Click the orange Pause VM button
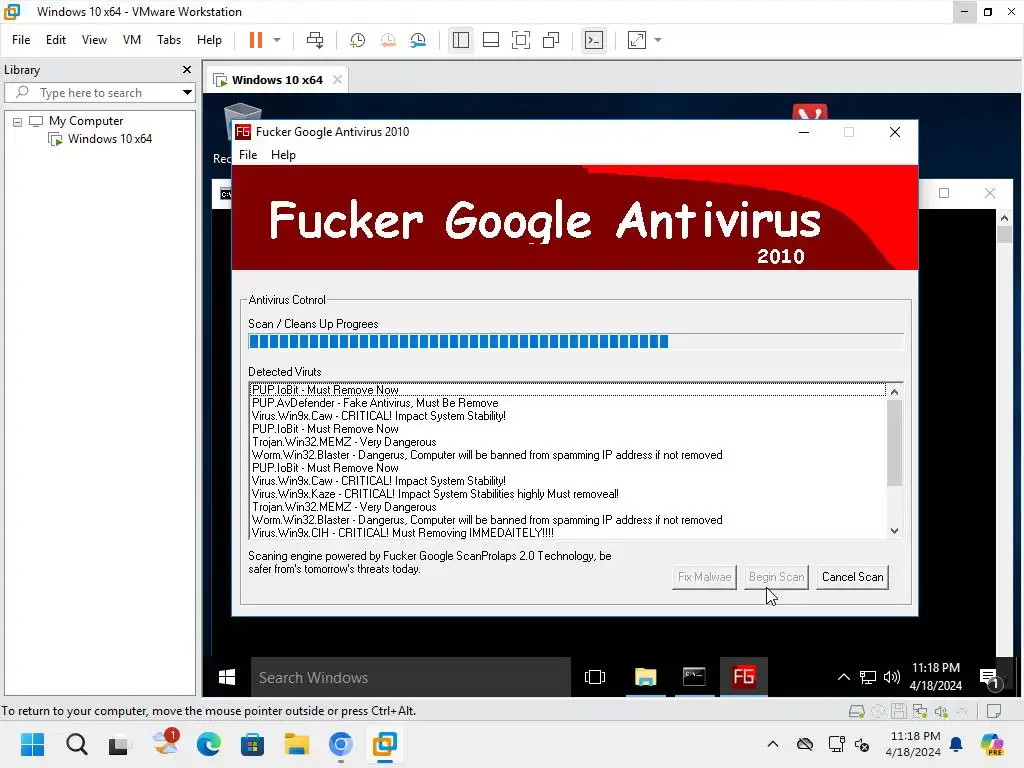The width and height of the screenshot is (1024, 768). (x=255, y=40)
